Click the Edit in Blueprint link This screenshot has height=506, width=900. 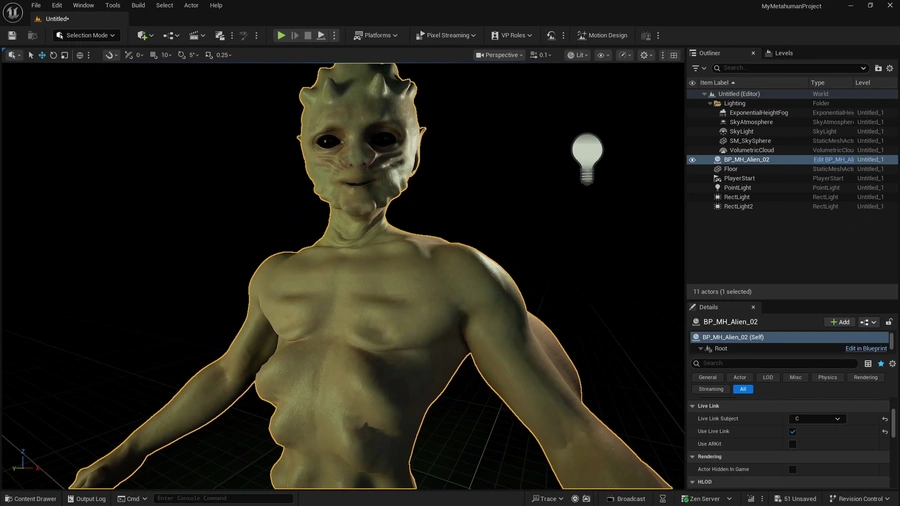[866, 348]
